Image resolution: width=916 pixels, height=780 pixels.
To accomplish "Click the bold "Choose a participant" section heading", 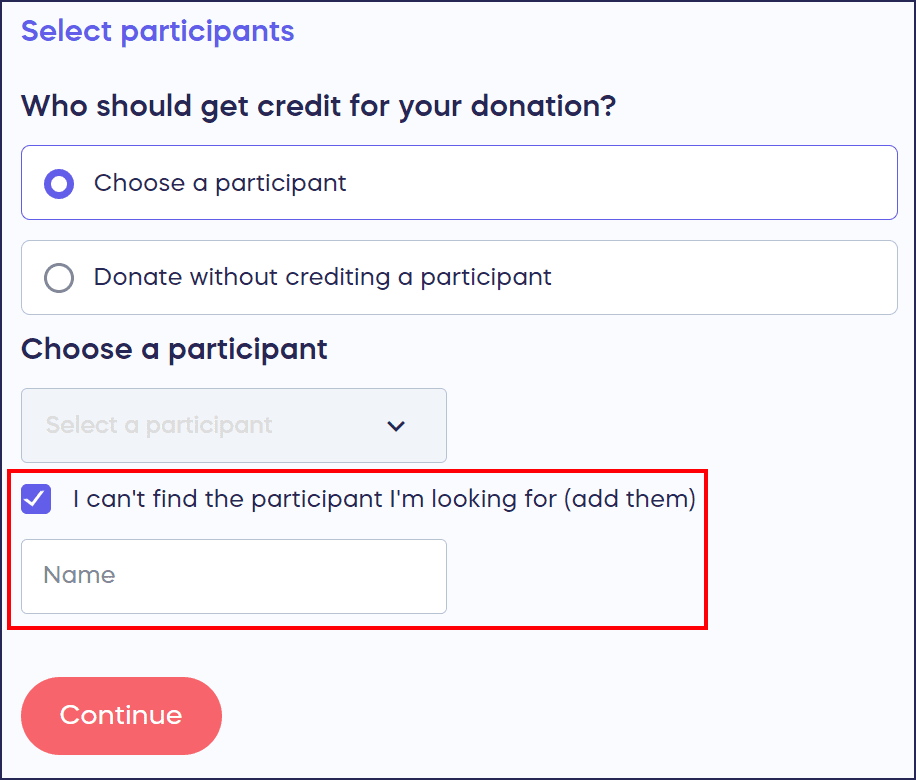I will coord(174,349).
